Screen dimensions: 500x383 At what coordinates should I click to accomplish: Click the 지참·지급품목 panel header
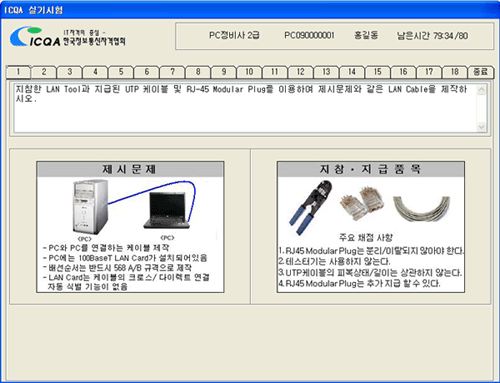pos(371,169)
